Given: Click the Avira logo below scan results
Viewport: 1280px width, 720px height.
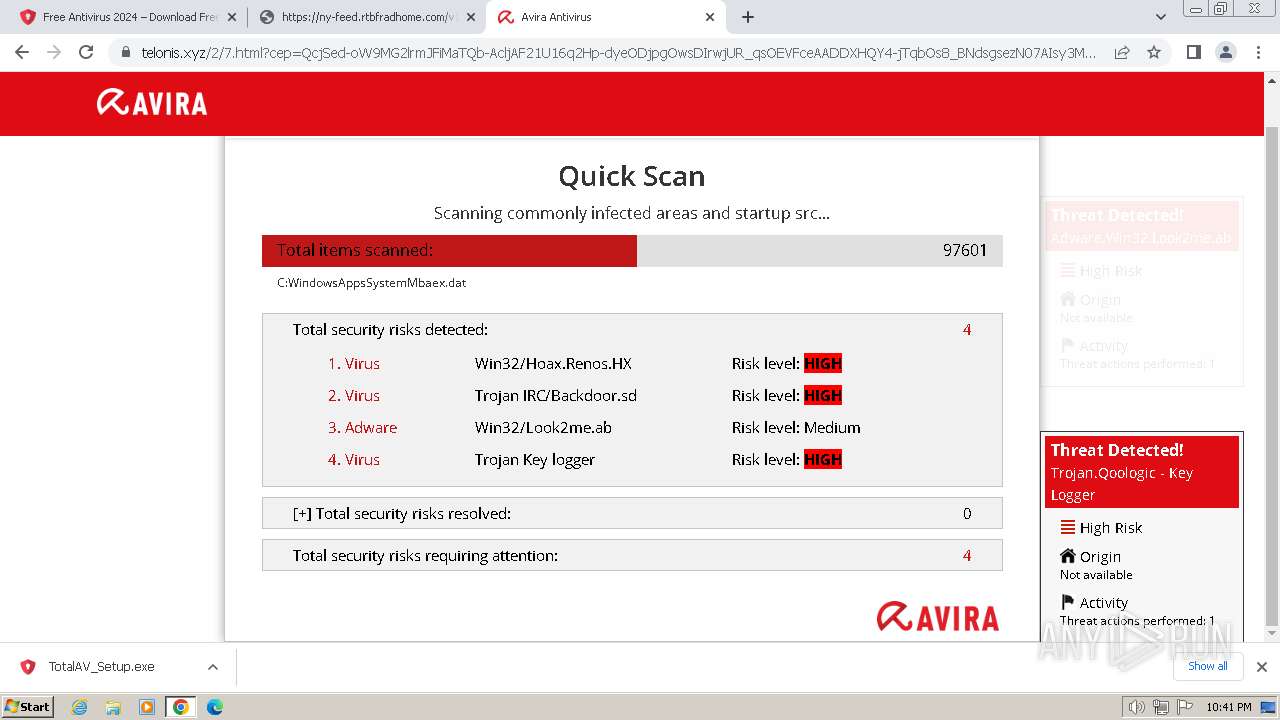Looking at the screenshot, I should (x=938, y=617).
